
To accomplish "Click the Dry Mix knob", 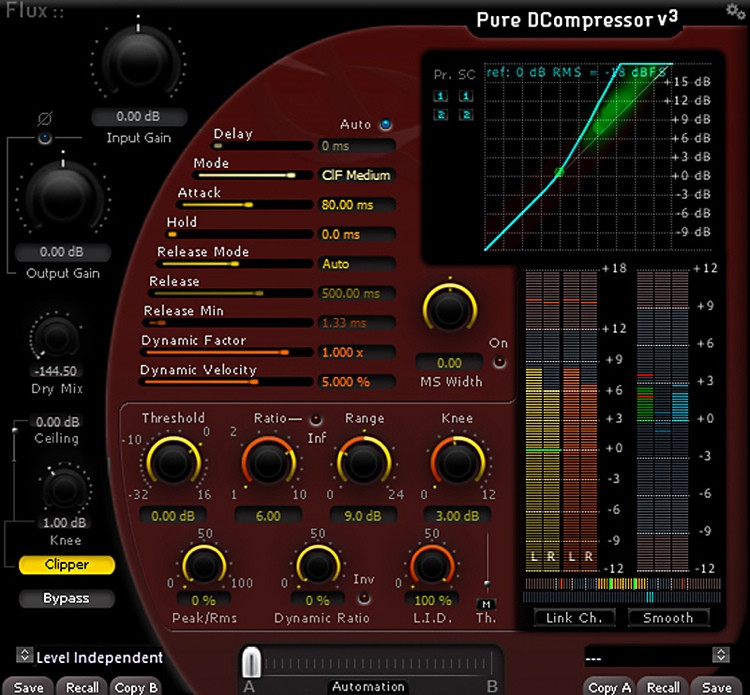I will 56,338.
